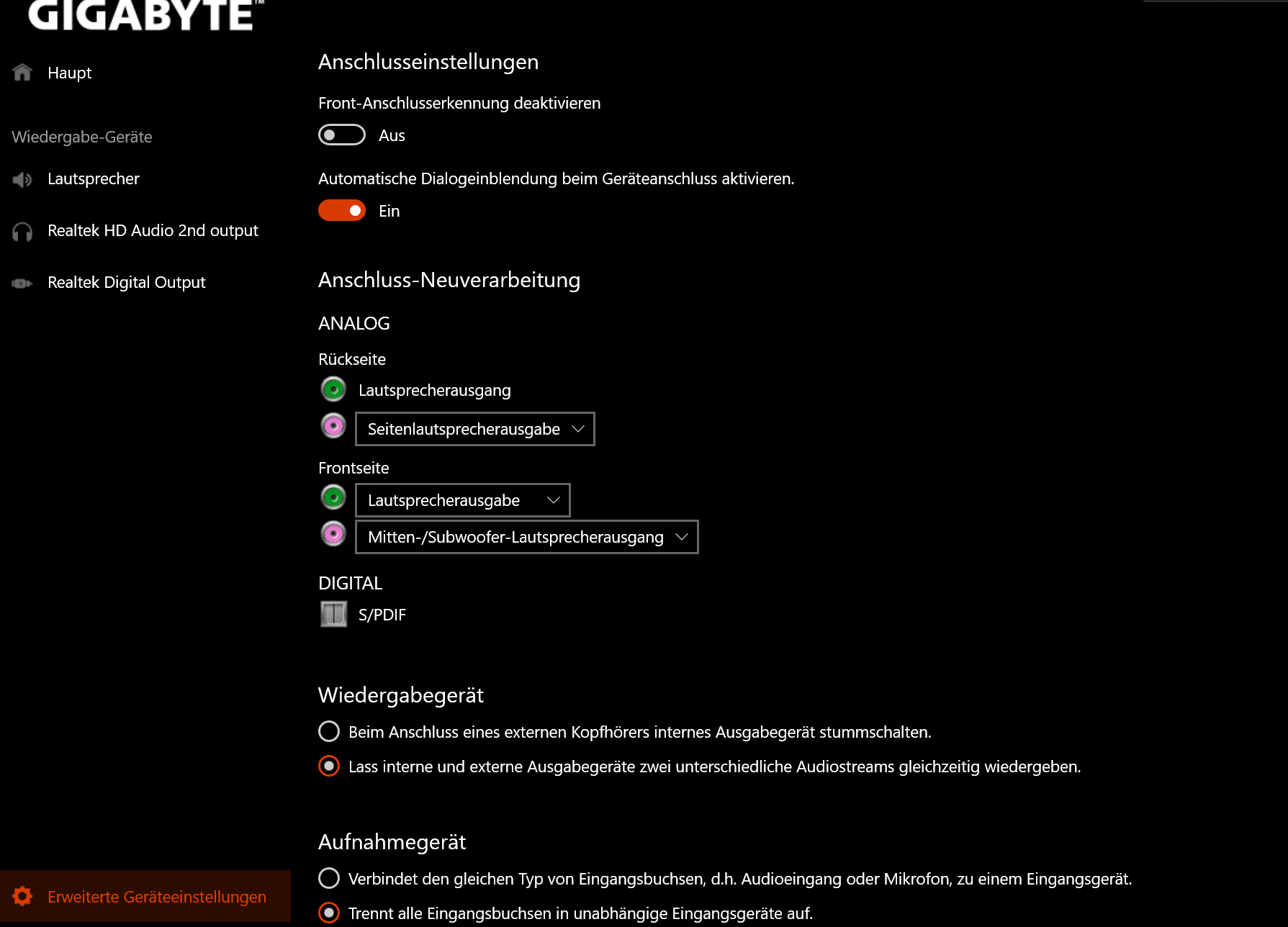Turn off automatische Dialogeinblendung switch
Screen dimensions: 1288x927
(x=342, y=210)
